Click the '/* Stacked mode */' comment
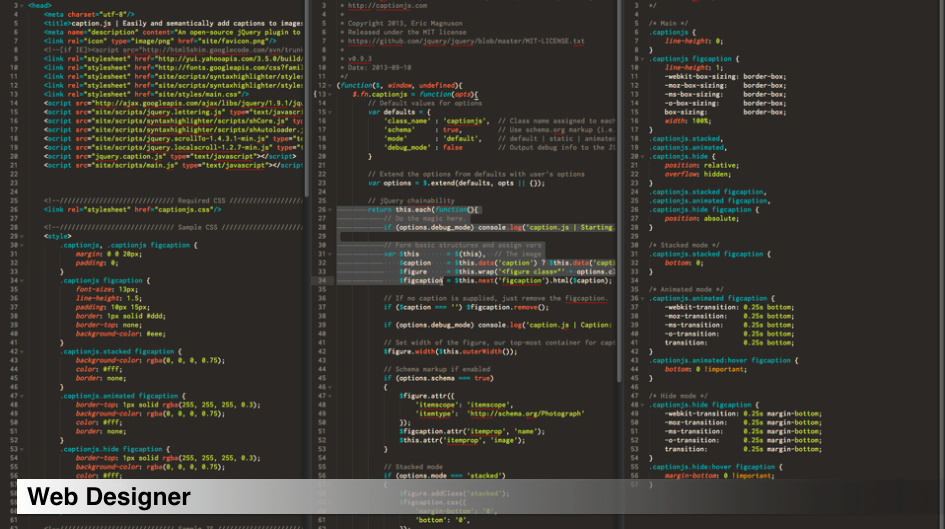This screenshot has height=529, width=945. [684, 245]
